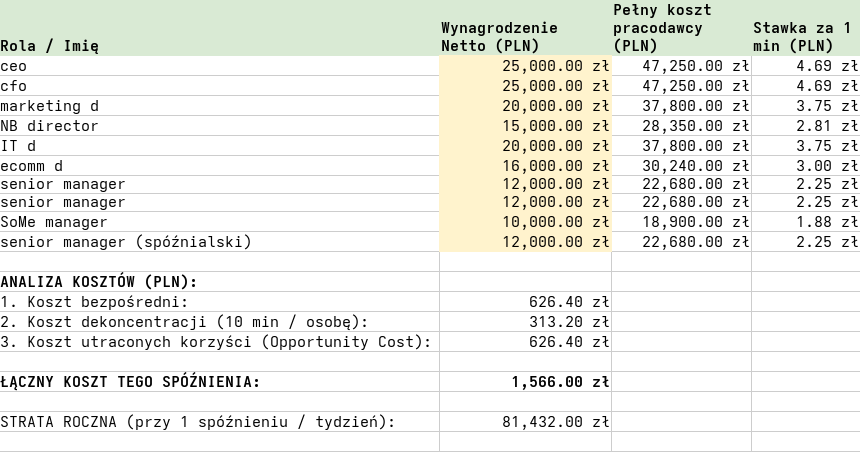Select the "2. Koszt dekoncentracji" label cell

coord(185,322)
